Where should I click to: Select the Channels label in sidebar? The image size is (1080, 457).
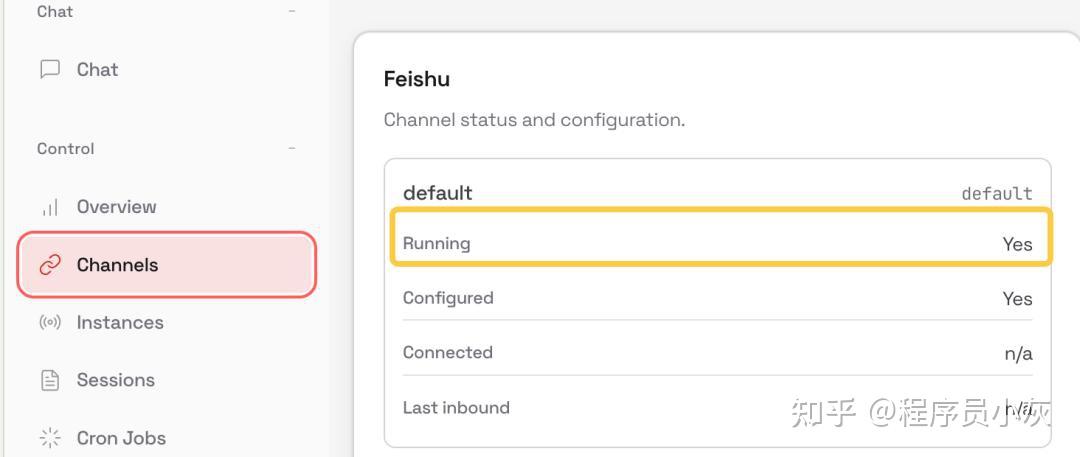(117, 265)
